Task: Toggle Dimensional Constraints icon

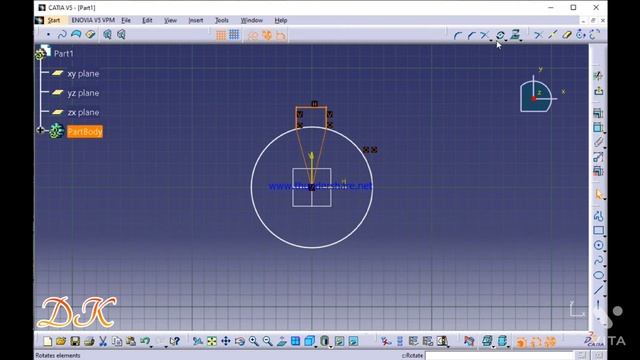Action: (281, 36)
